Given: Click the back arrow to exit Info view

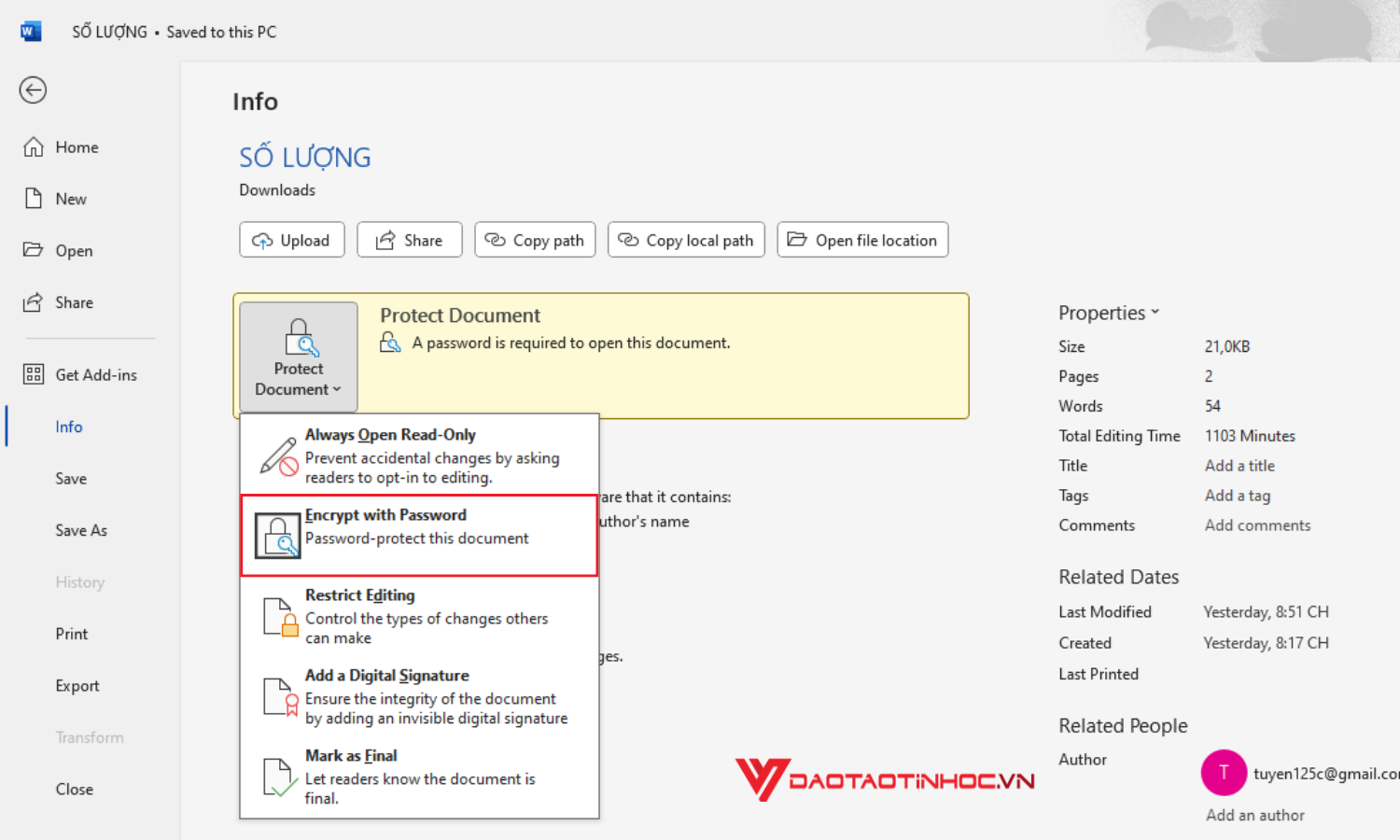Looking at the screenshot, I should tap(33, 90).
